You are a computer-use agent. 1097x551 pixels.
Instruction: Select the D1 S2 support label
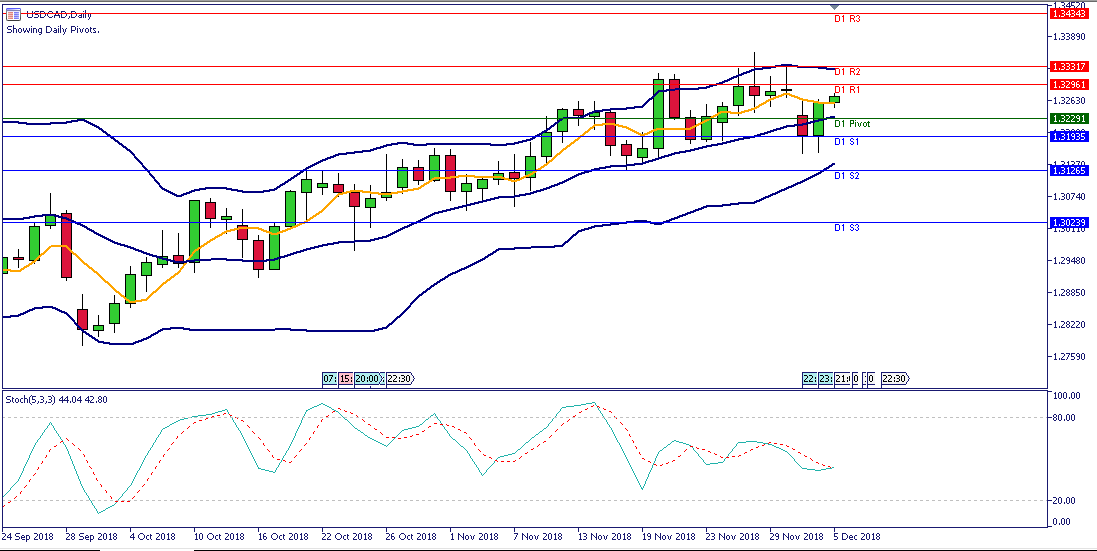pyautogui.click(x=847, y=176)
